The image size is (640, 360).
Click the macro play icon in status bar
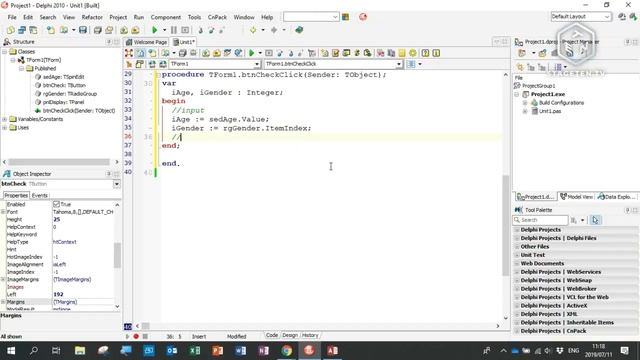click(127, 336)
